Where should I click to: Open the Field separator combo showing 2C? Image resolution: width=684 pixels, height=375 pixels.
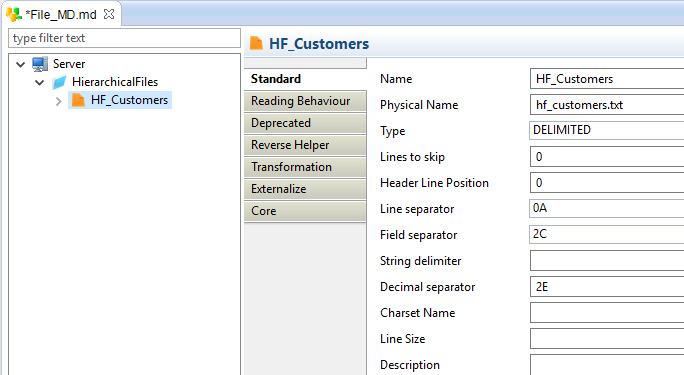(x=607, y=234)
